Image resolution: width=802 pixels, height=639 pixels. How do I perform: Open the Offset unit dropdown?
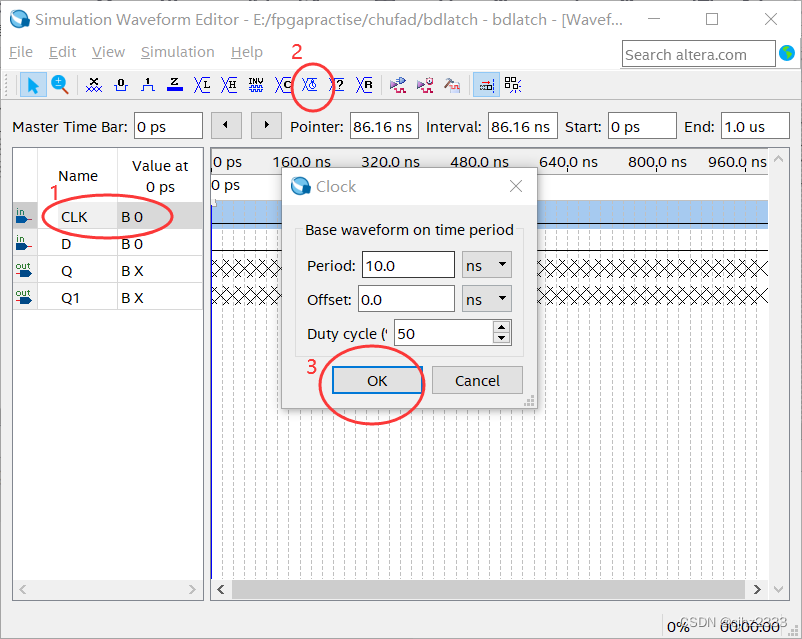tap(486, 299)
